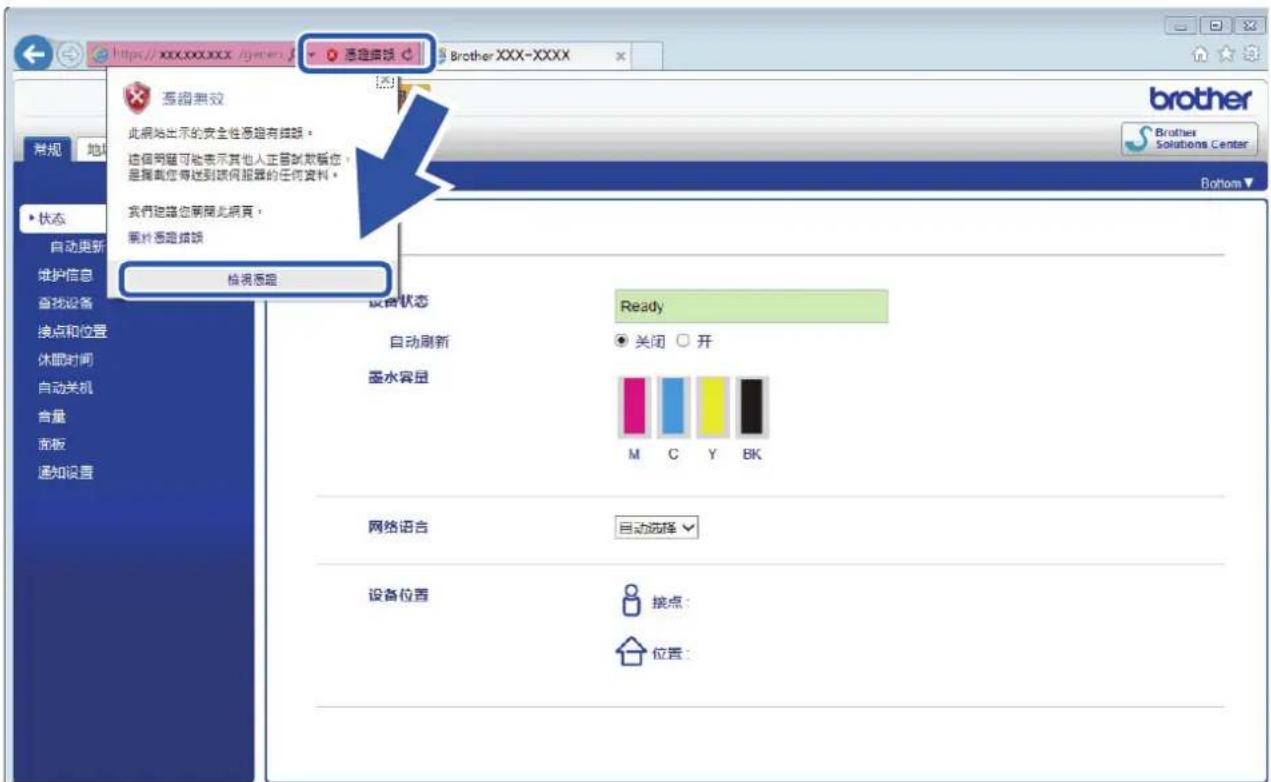1271x782 pixels.
Task: Click the house location icon beside 位置
Action: [633, 651]
